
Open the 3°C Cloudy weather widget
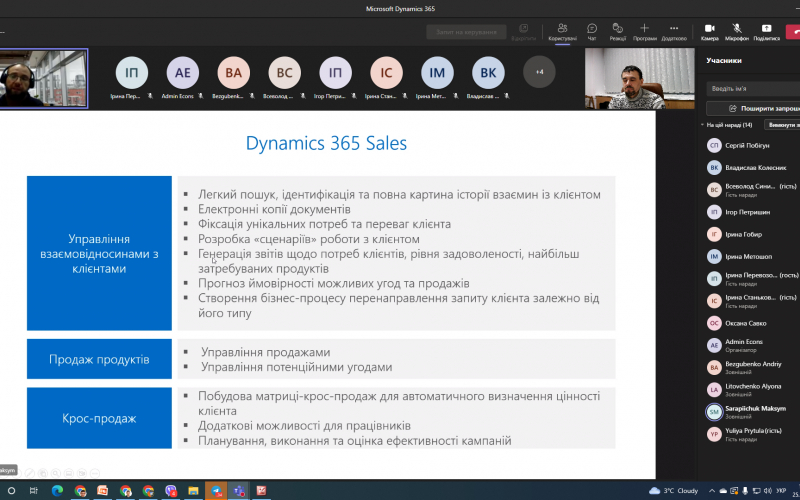pos(673,491)
